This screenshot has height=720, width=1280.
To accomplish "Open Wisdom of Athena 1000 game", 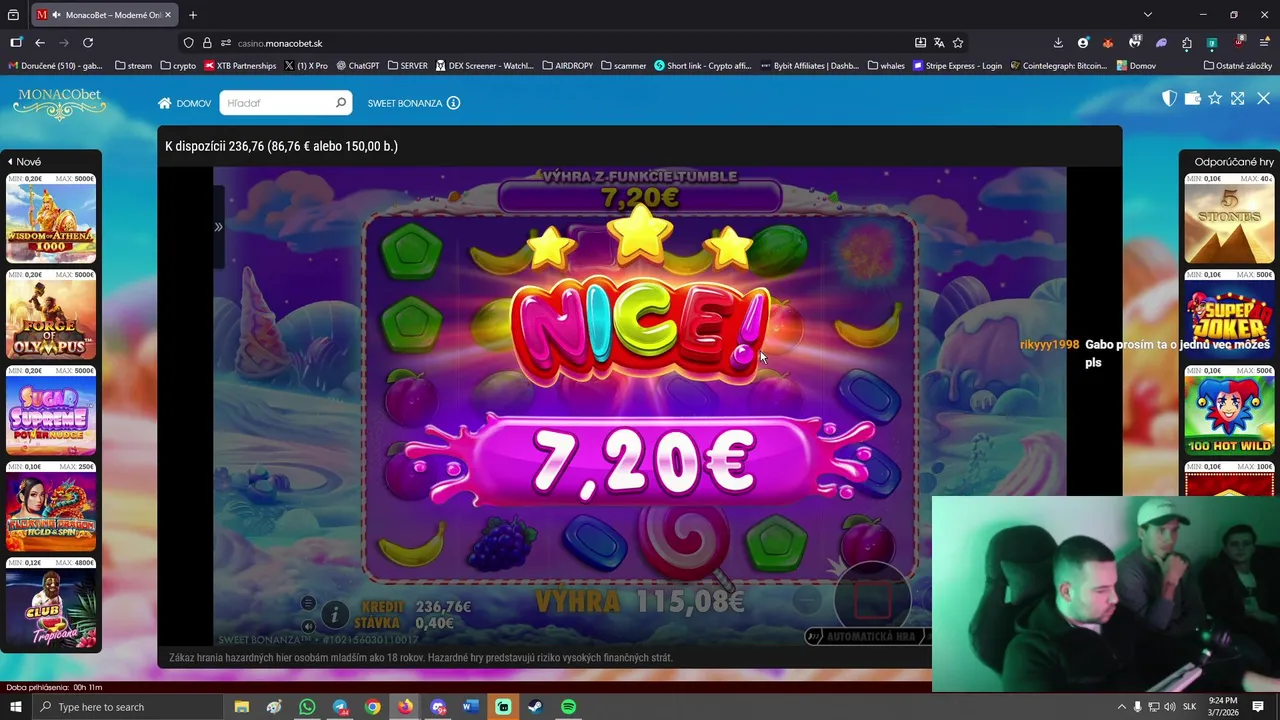I will [51, 219].
